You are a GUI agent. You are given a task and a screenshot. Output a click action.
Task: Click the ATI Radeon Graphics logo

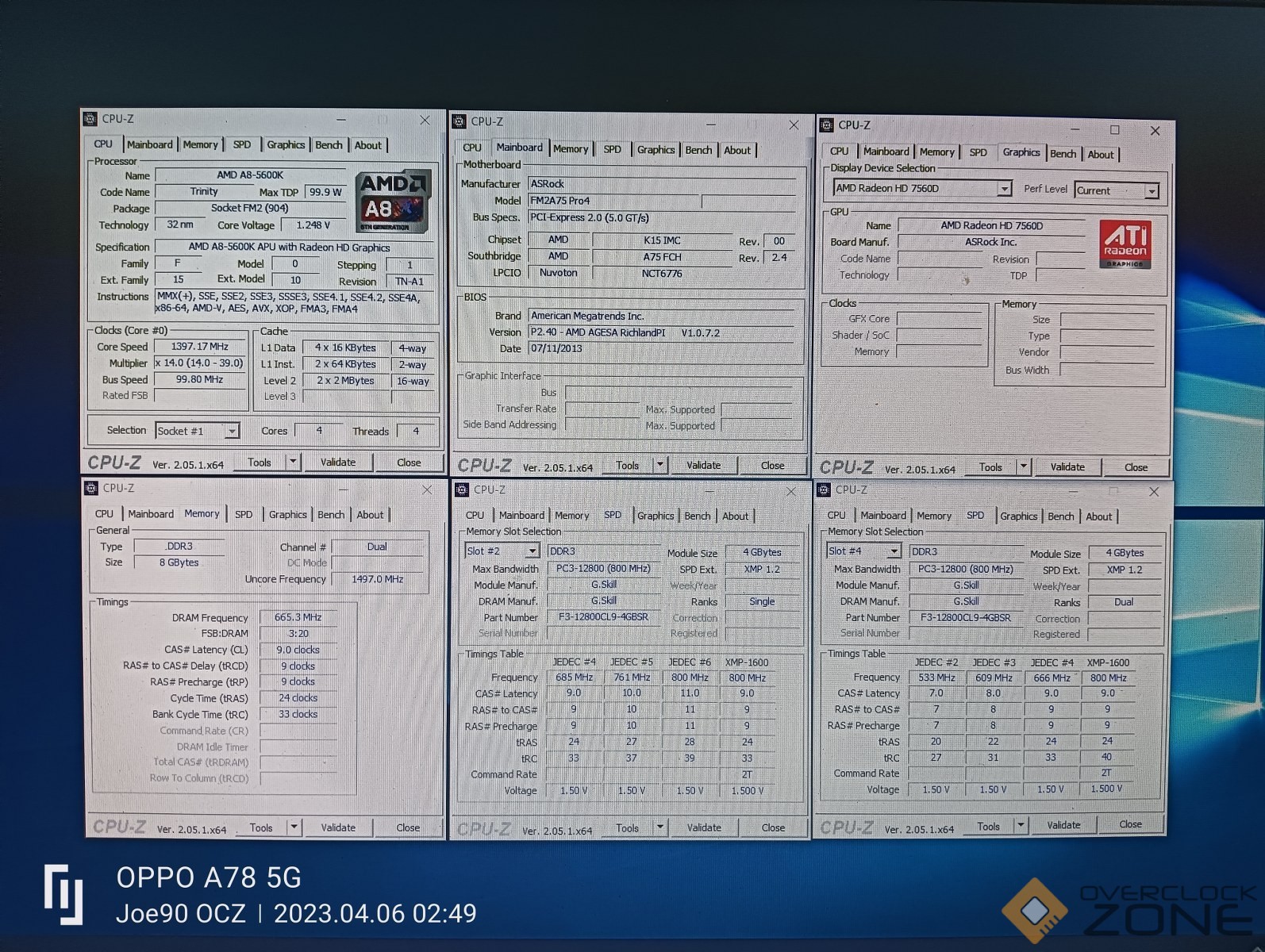(1125, 244)
